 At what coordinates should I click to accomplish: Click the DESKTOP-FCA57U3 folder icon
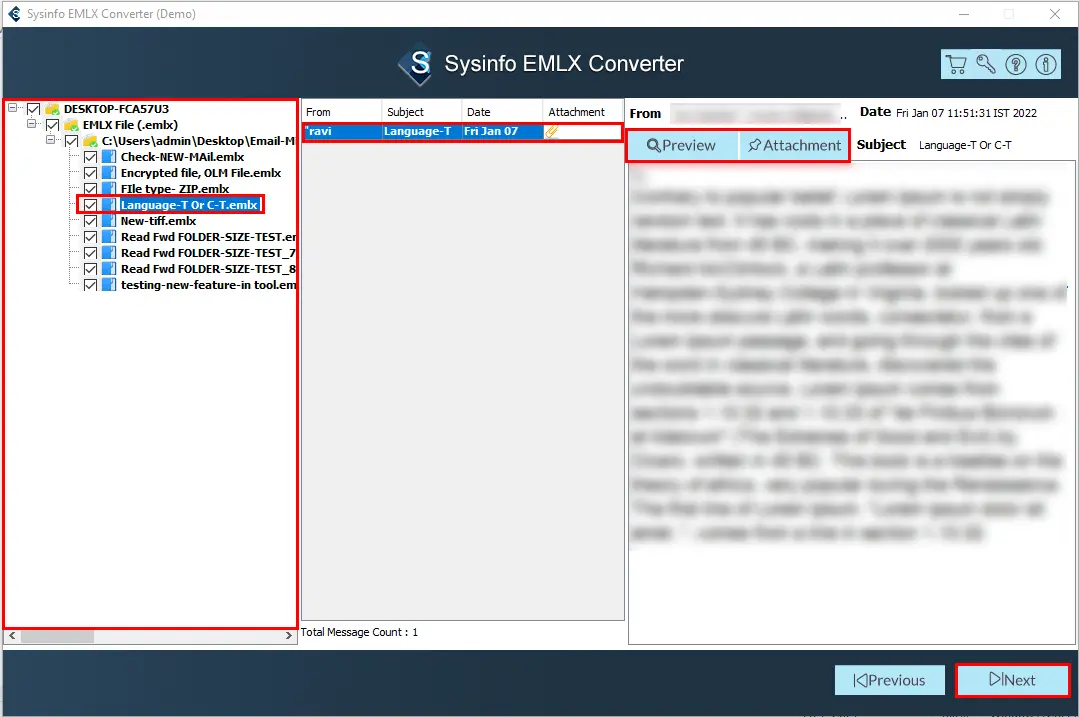point(52,109)
